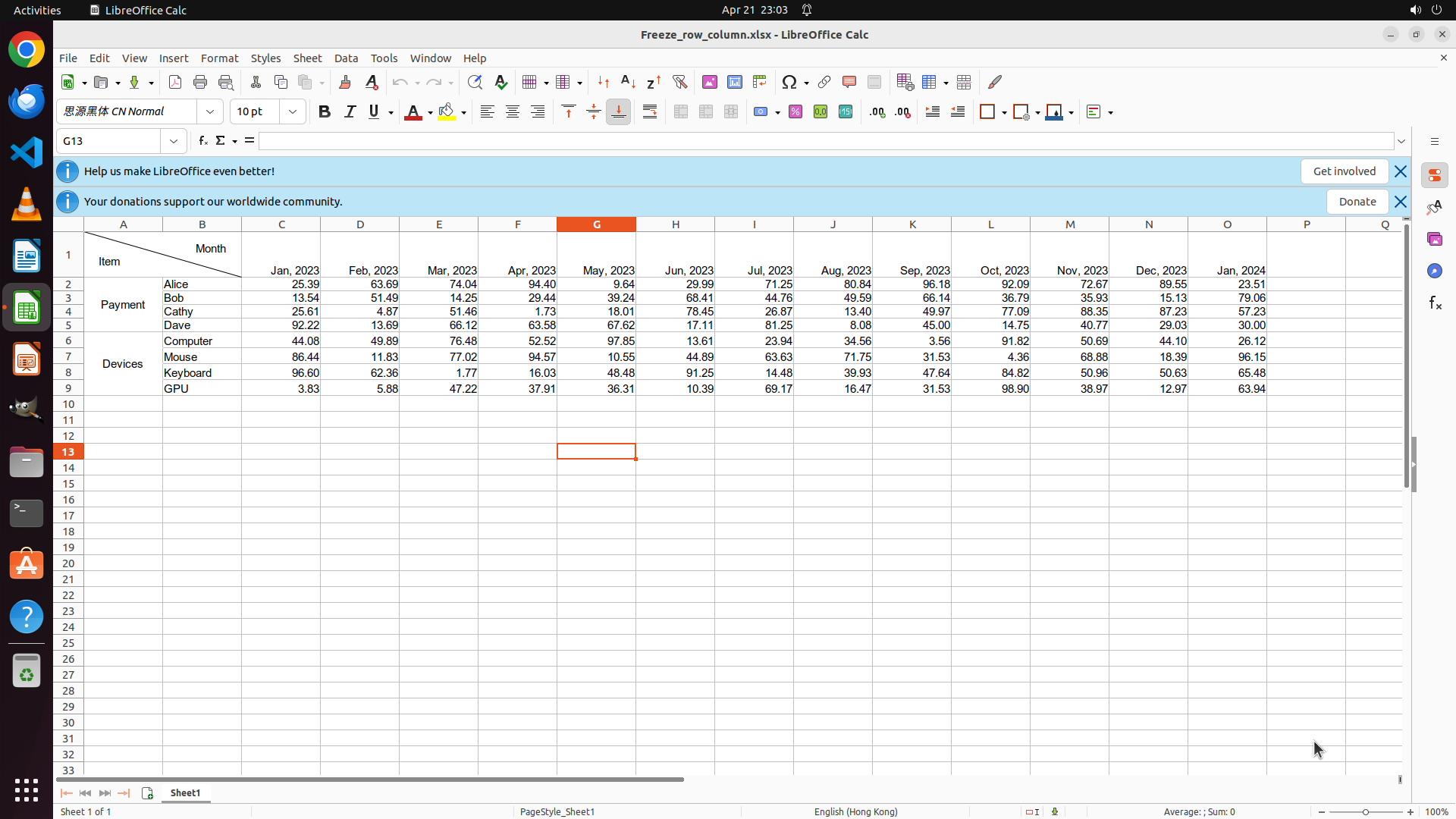Select the Sheet1 tab
1456x819 pixels.
[185, 792]
